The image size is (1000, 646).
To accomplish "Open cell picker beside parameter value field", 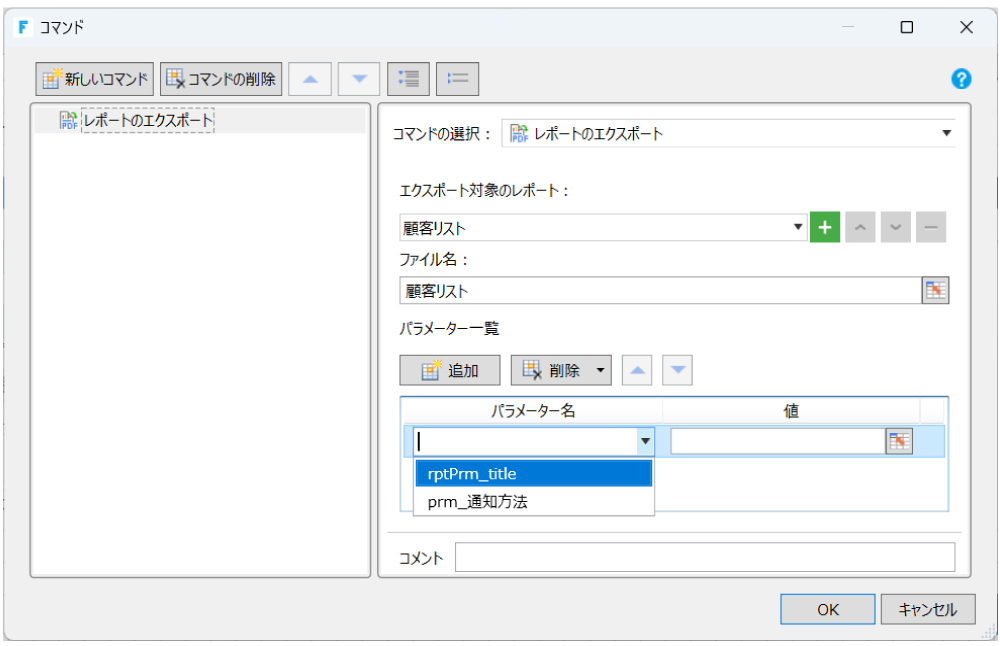I will [899, 441].
